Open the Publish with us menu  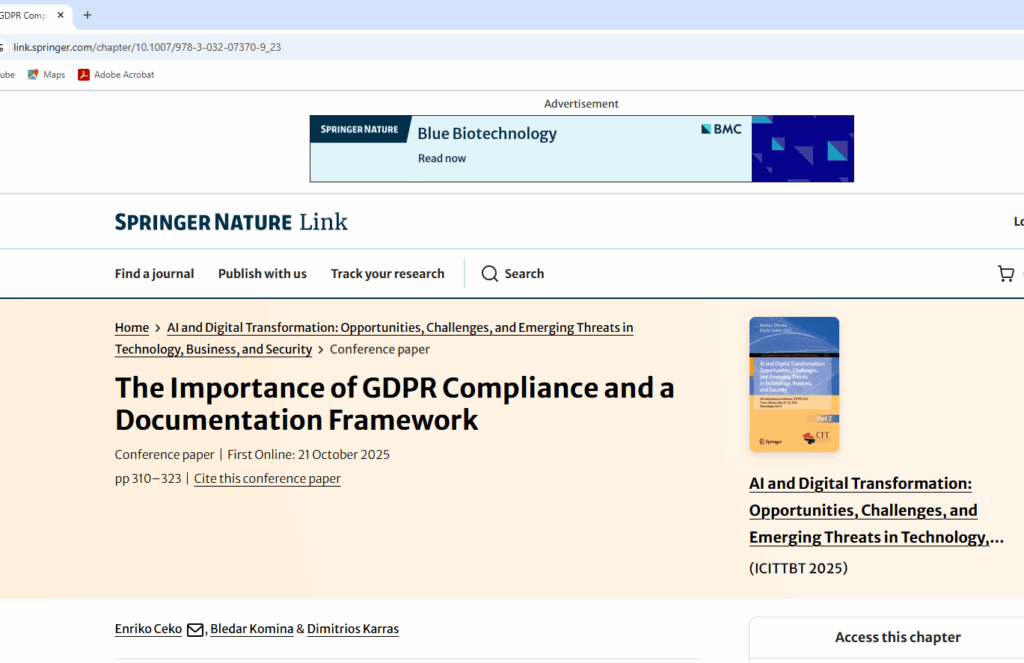click(262, 274)
